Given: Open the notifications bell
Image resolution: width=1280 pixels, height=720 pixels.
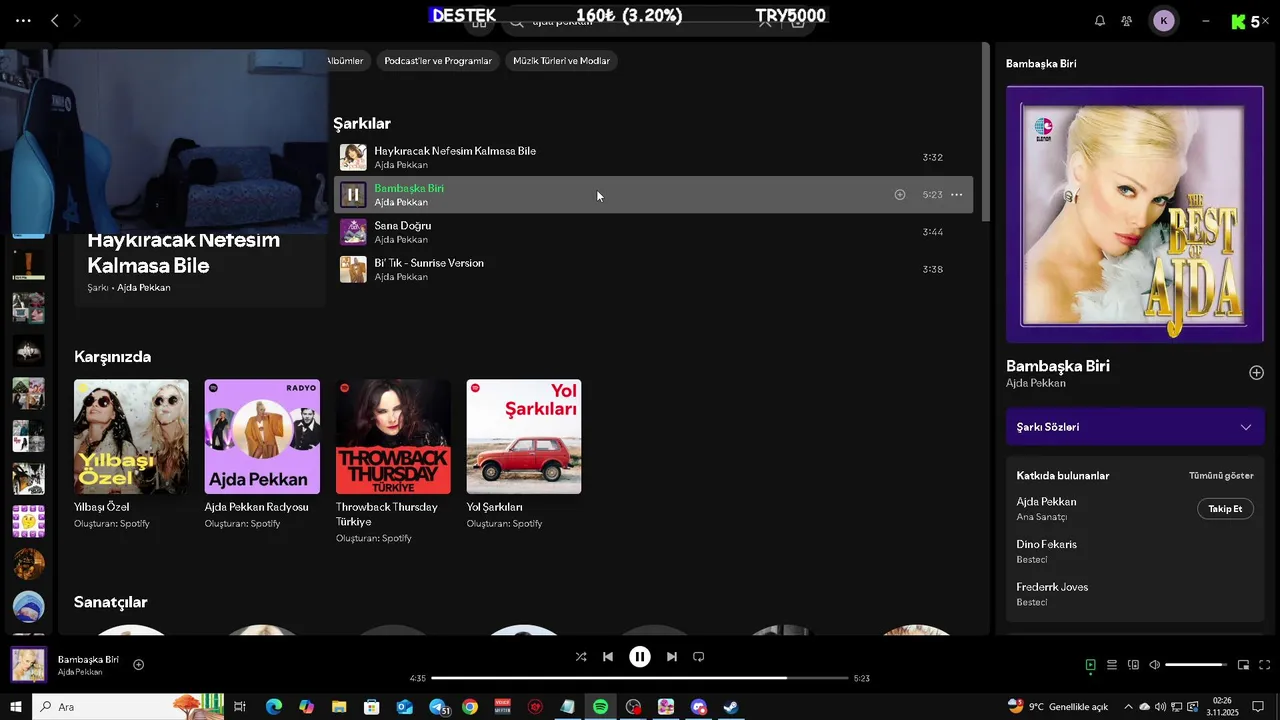Looking at the screenshot, I should point(1100,20).
